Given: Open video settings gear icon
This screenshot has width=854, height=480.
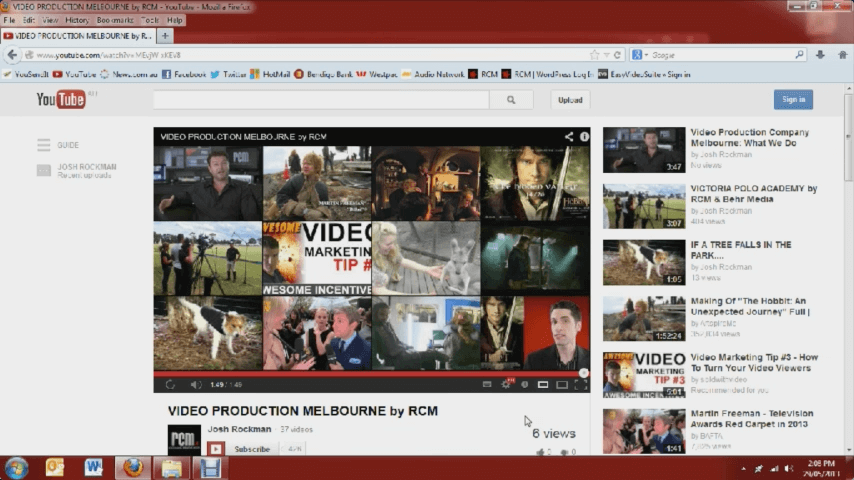Looking at the screenshot, I should (506, 384).
